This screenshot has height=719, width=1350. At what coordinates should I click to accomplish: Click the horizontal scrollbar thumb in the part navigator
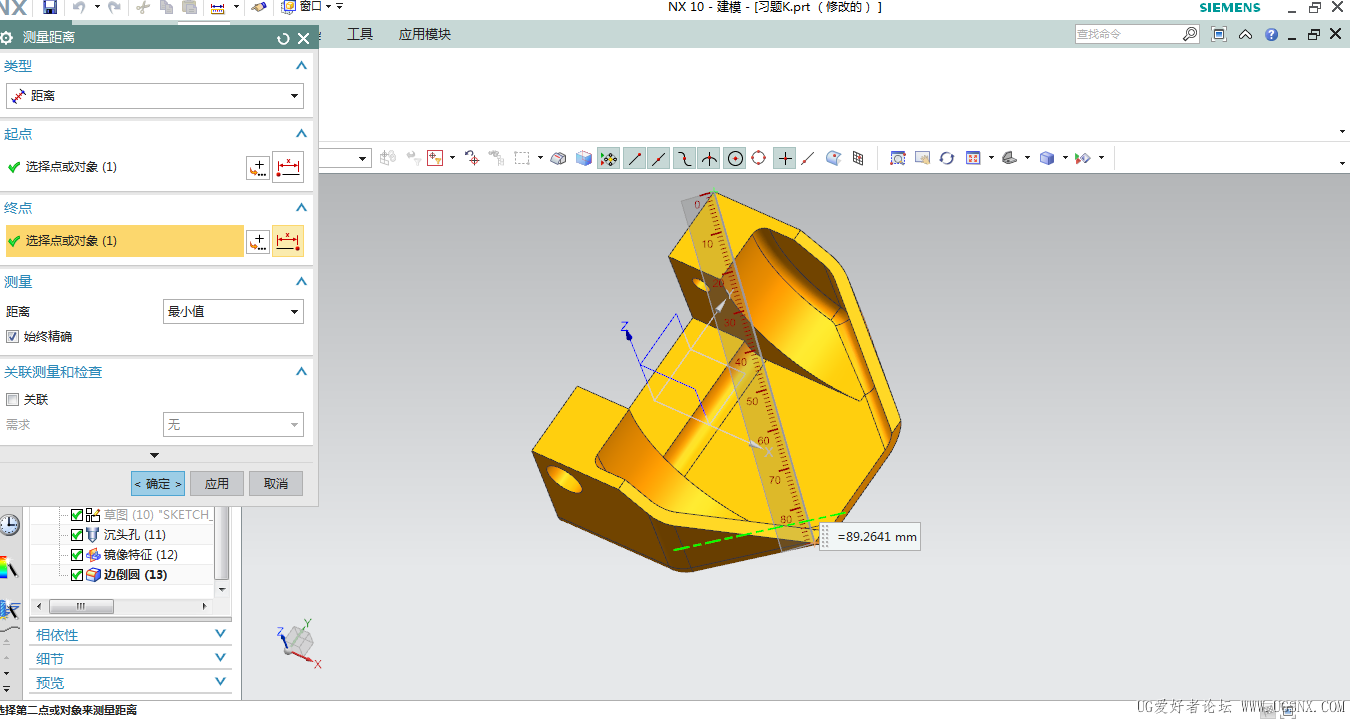click(x=81, y=607)
